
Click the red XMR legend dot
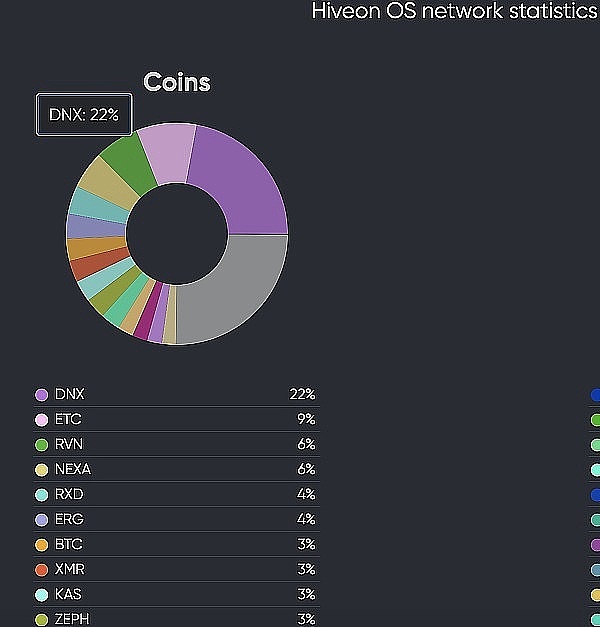coord(41,570)
